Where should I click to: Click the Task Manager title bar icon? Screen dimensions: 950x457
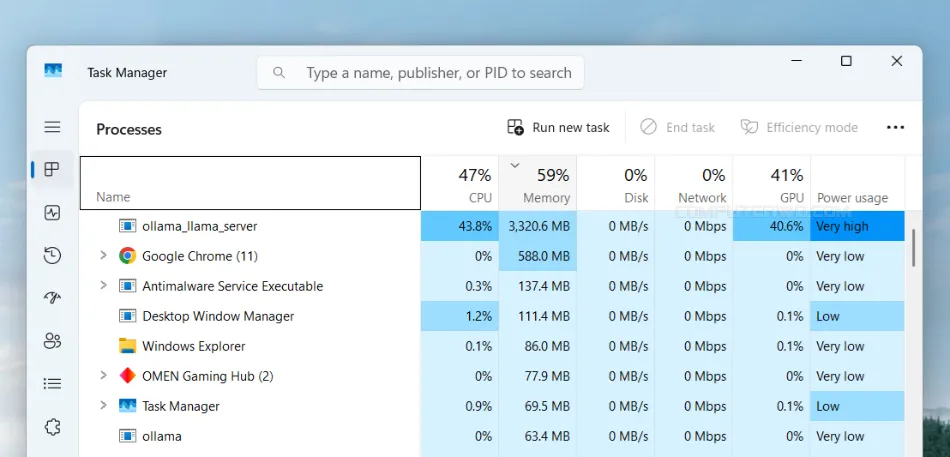53,71
